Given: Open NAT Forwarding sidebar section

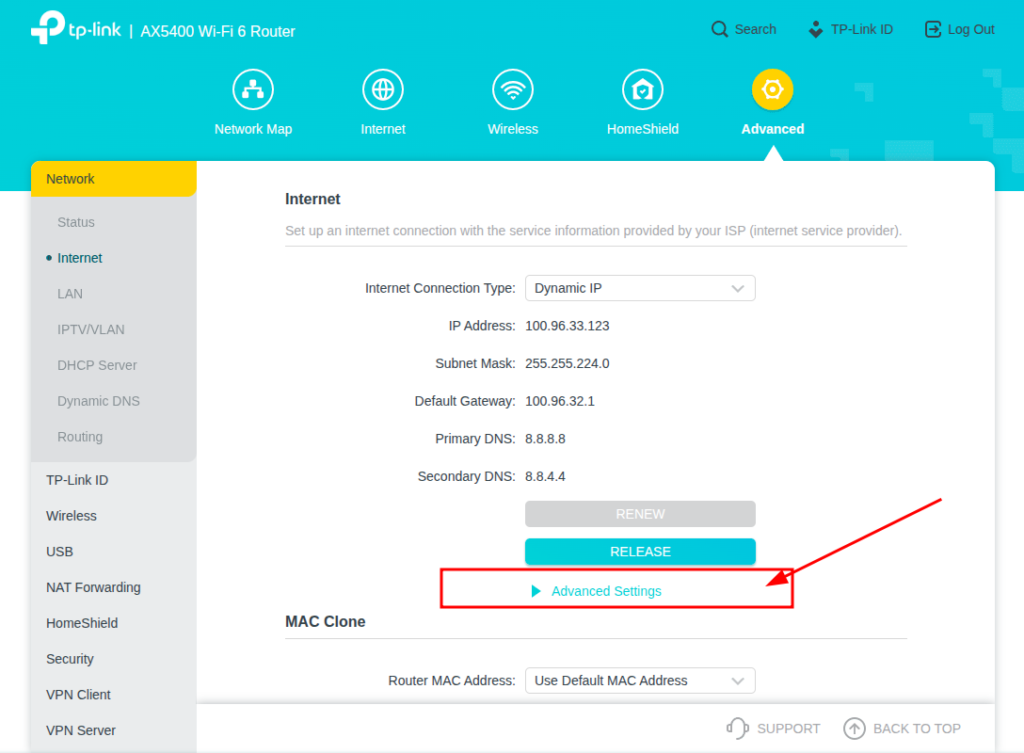Looking at the screenshot, I should coord(93,587).
